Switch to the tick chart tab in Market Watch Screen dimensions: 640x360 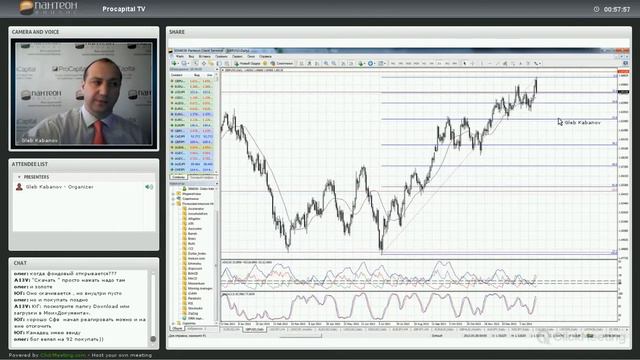pos(202,177)
